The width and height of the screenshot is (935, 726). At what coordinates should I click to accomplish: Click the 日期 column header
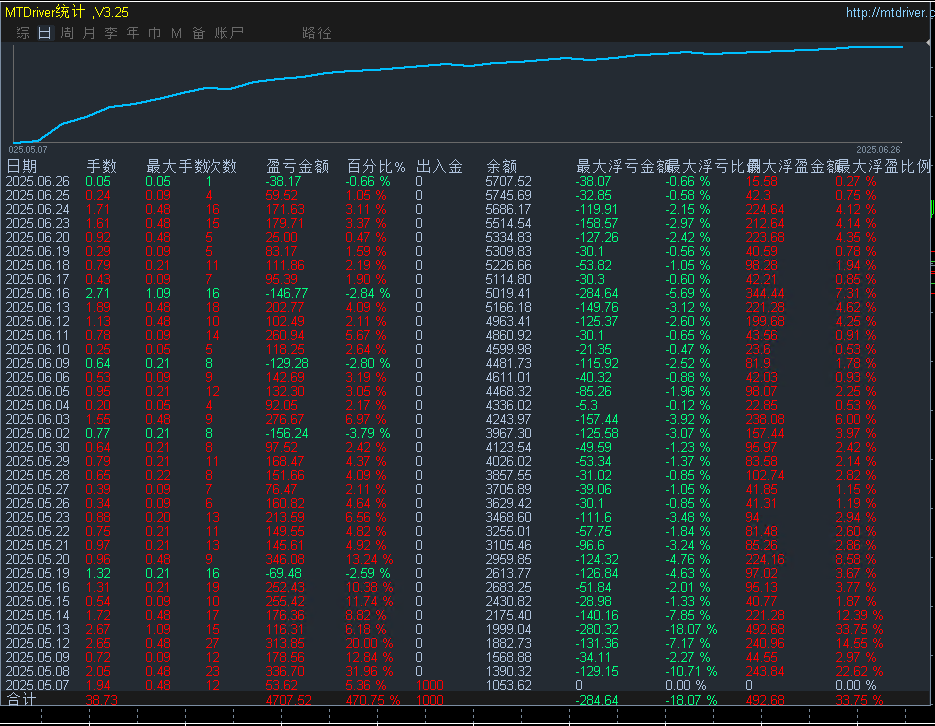(21, 166)
